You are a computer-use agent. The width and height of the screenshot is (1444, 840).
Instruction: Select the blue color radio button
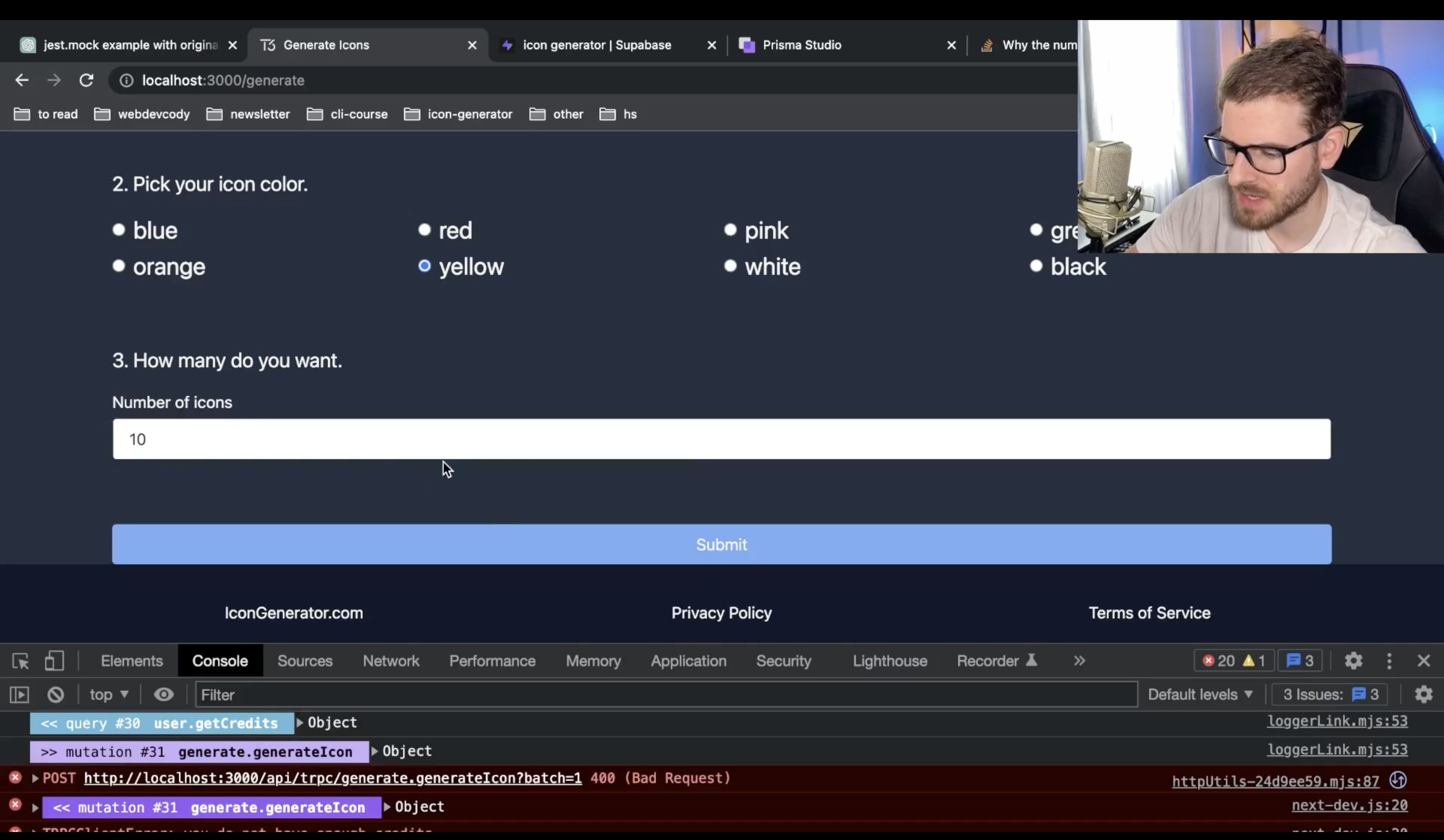click(119, 230)
